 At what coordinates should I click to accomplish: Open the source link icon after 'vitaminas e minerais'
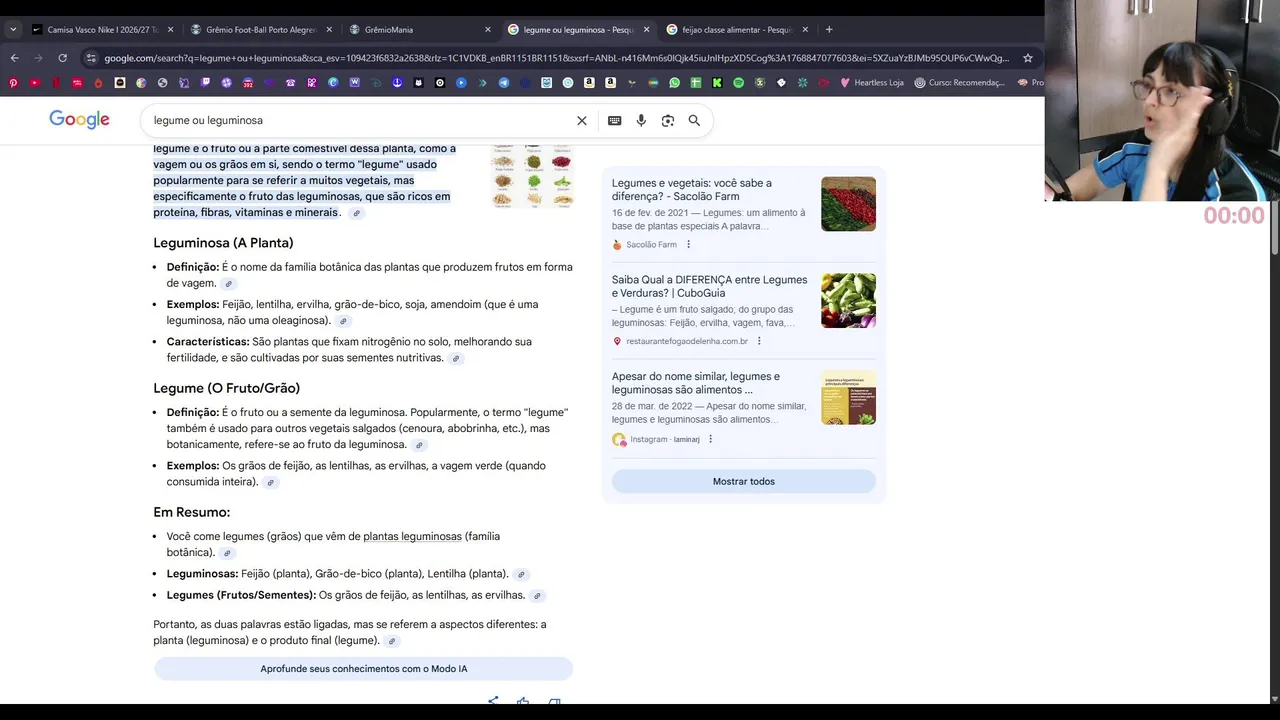[x=356, y=213]
